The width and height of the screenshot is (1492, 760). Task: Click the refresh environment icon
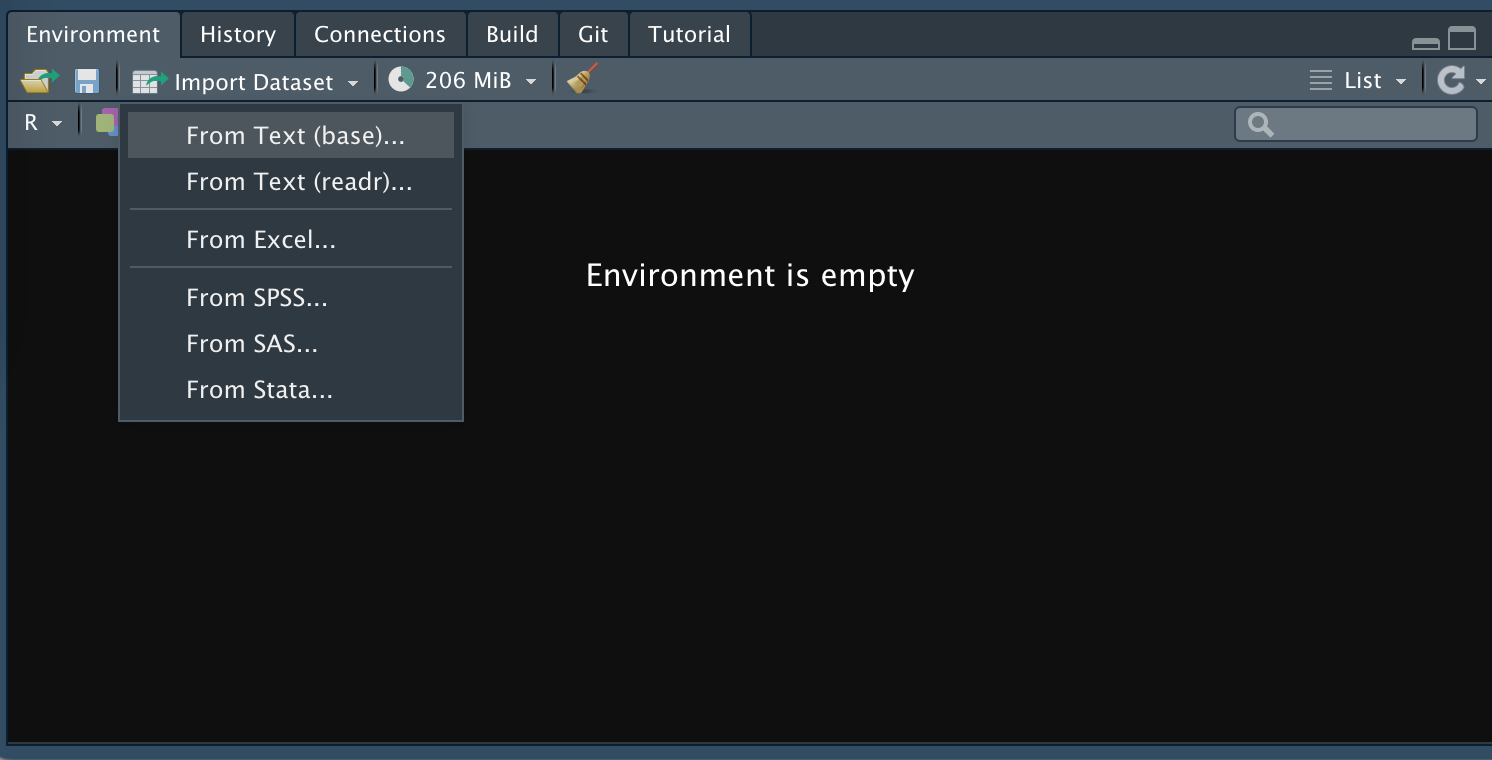pyautogui.click(x=1449, y=81)
